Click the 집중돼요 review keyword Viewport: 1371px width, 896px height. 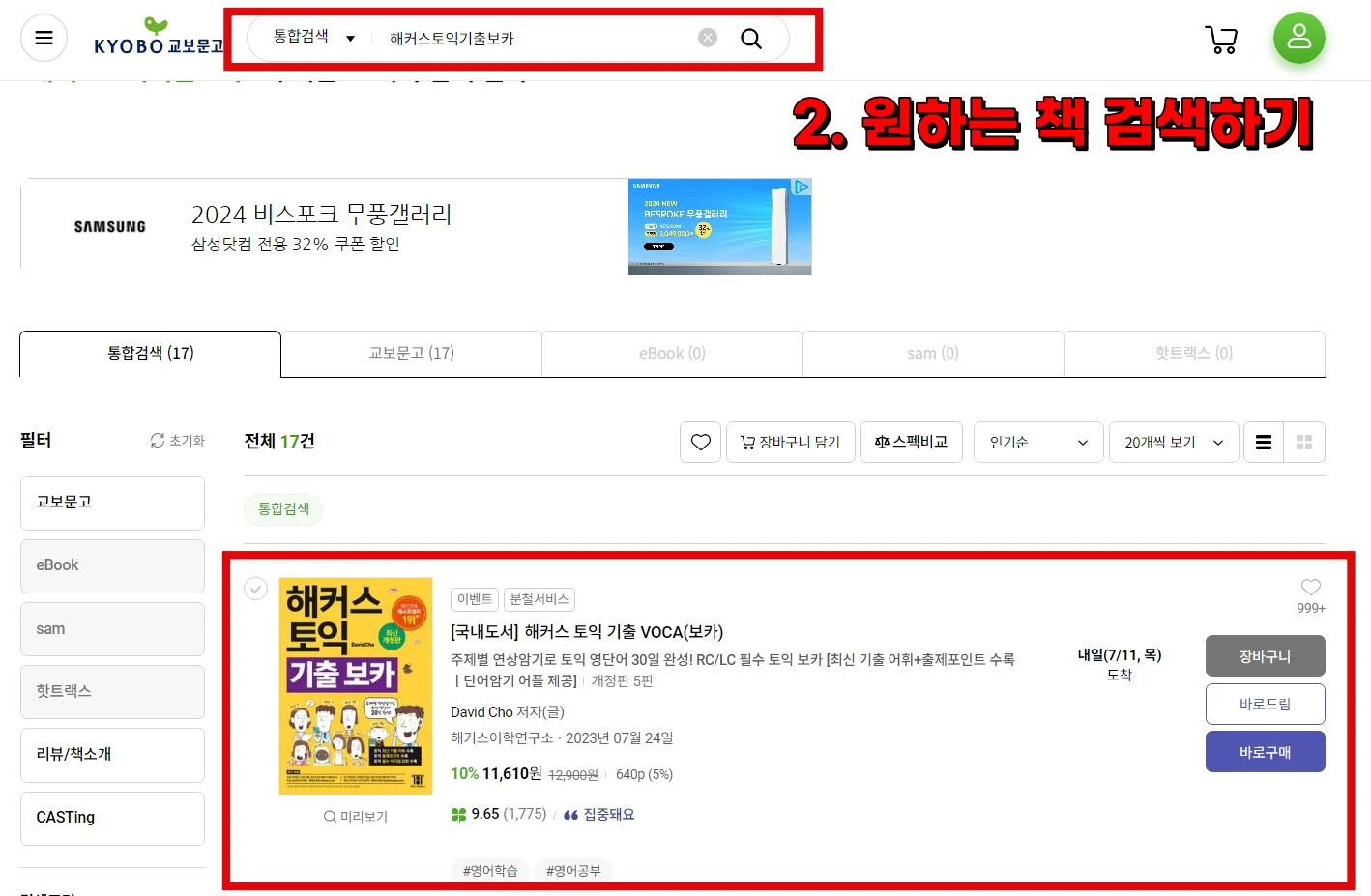pyautogui.click(x=608, y=815)
